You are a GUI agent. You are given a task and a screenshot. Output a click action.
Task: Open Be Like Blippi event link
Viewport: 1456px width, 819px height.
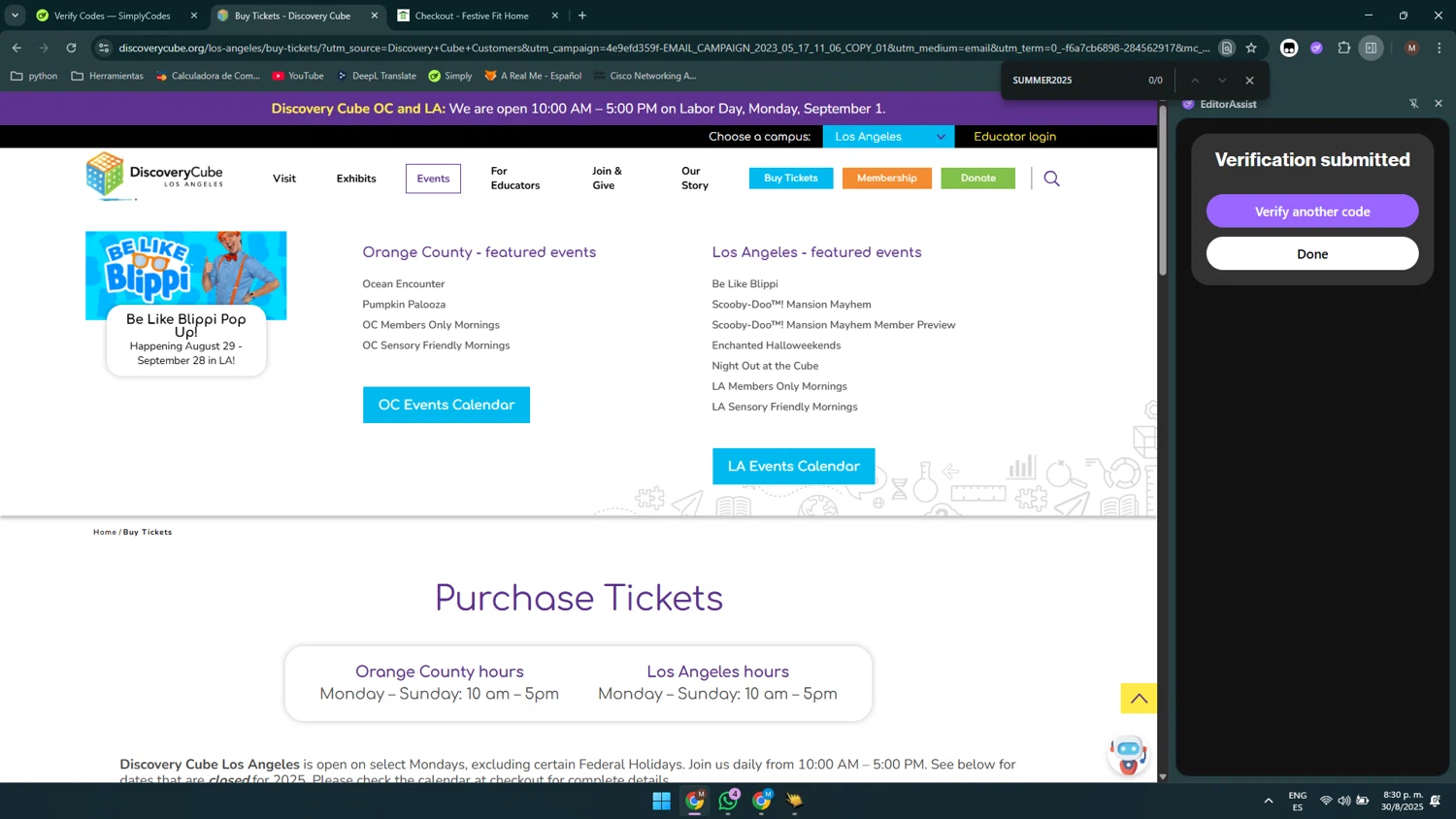click(745, 284)
